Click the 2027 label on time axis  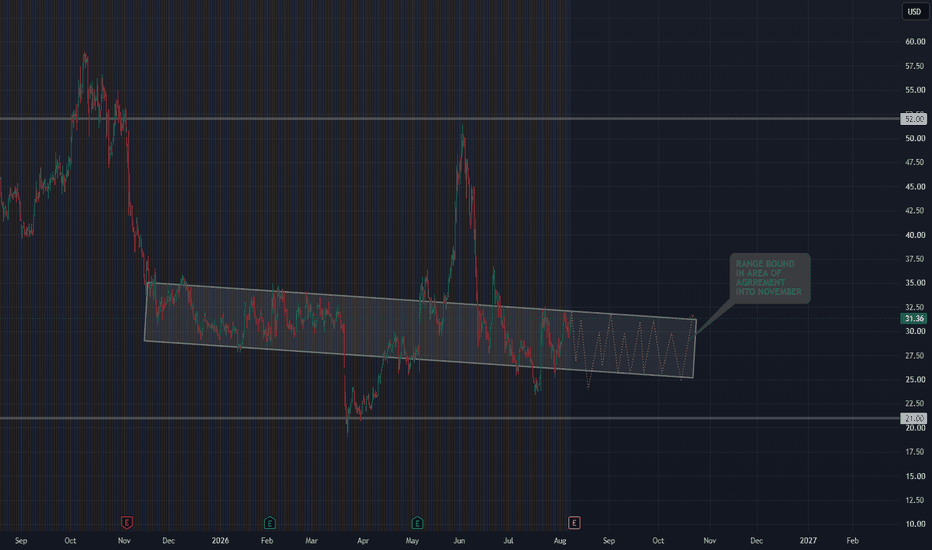808,540
